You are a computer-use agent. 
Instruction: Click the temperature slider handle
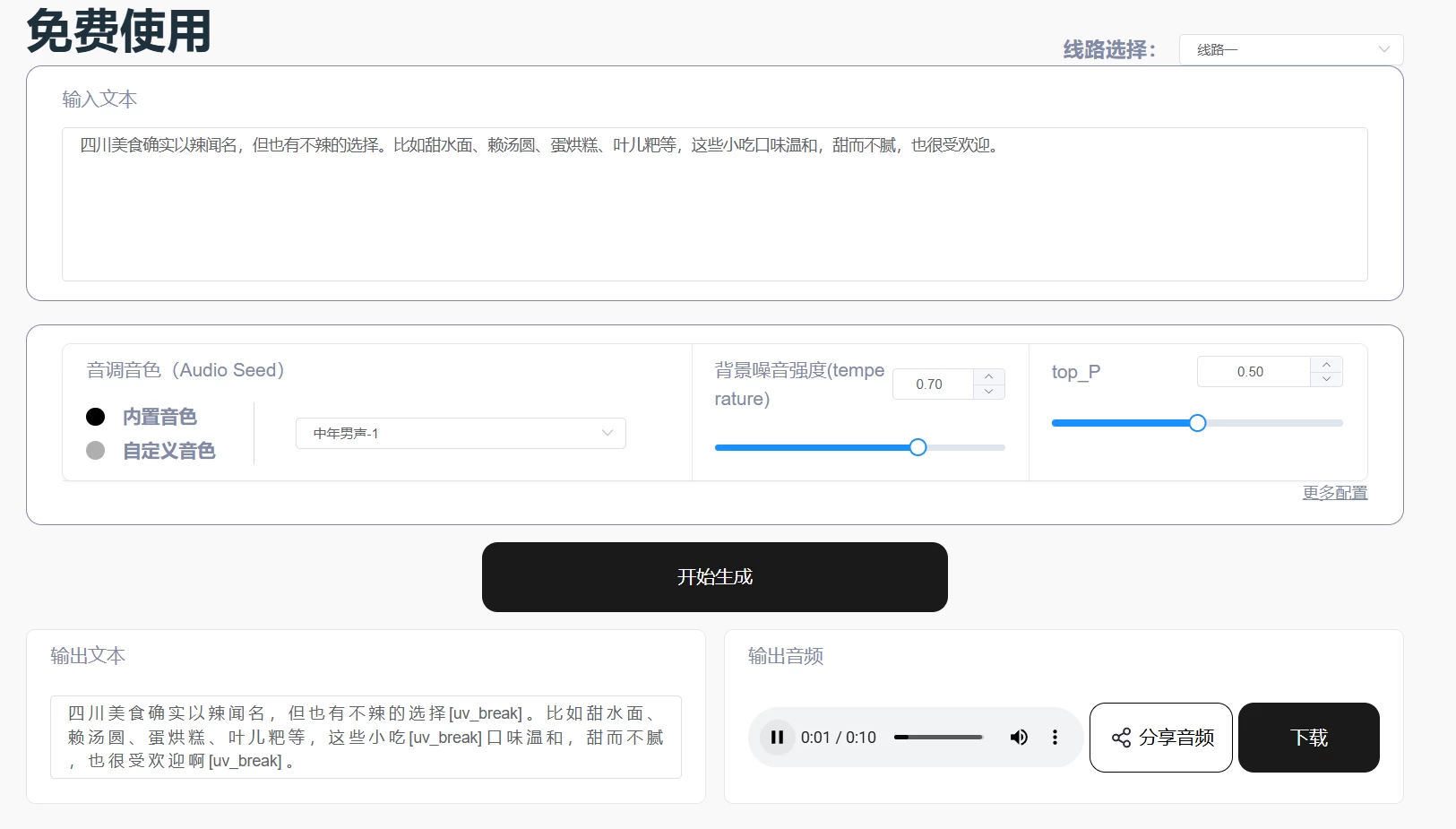point(918,447)
